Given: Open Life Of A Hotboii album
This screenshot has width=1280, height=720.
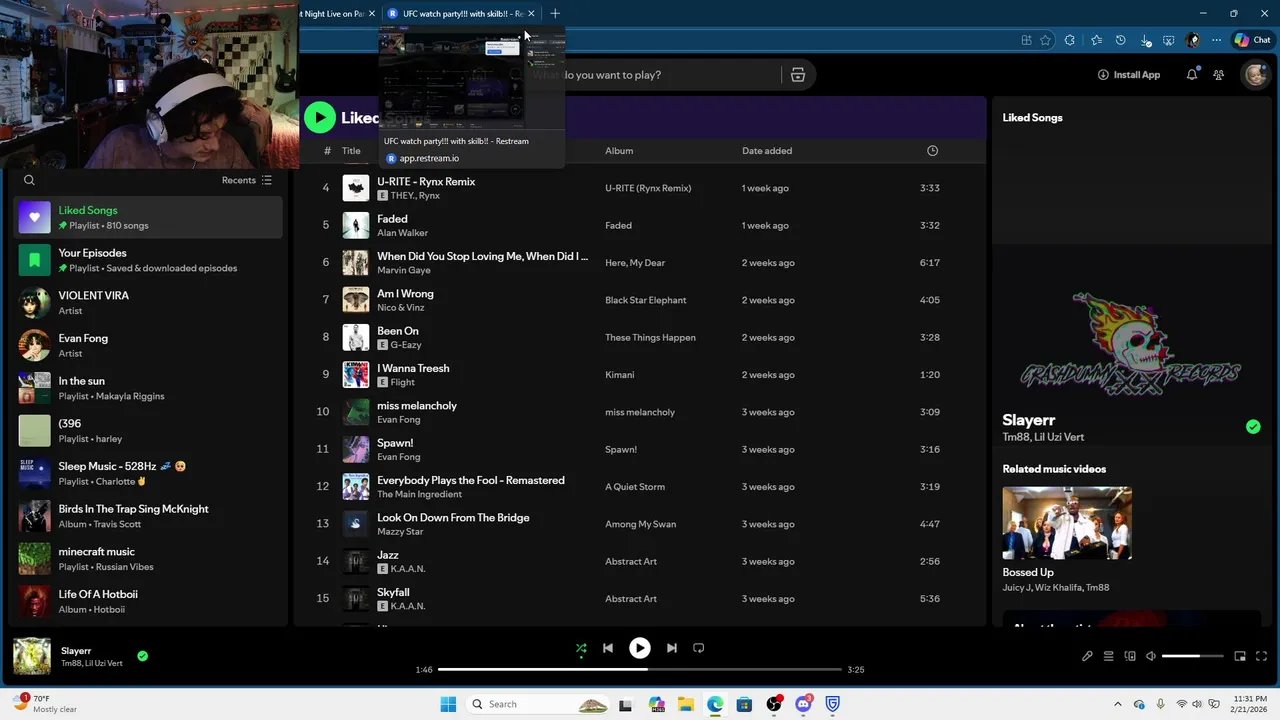Looking at the screenshot, I should [148, 601].
